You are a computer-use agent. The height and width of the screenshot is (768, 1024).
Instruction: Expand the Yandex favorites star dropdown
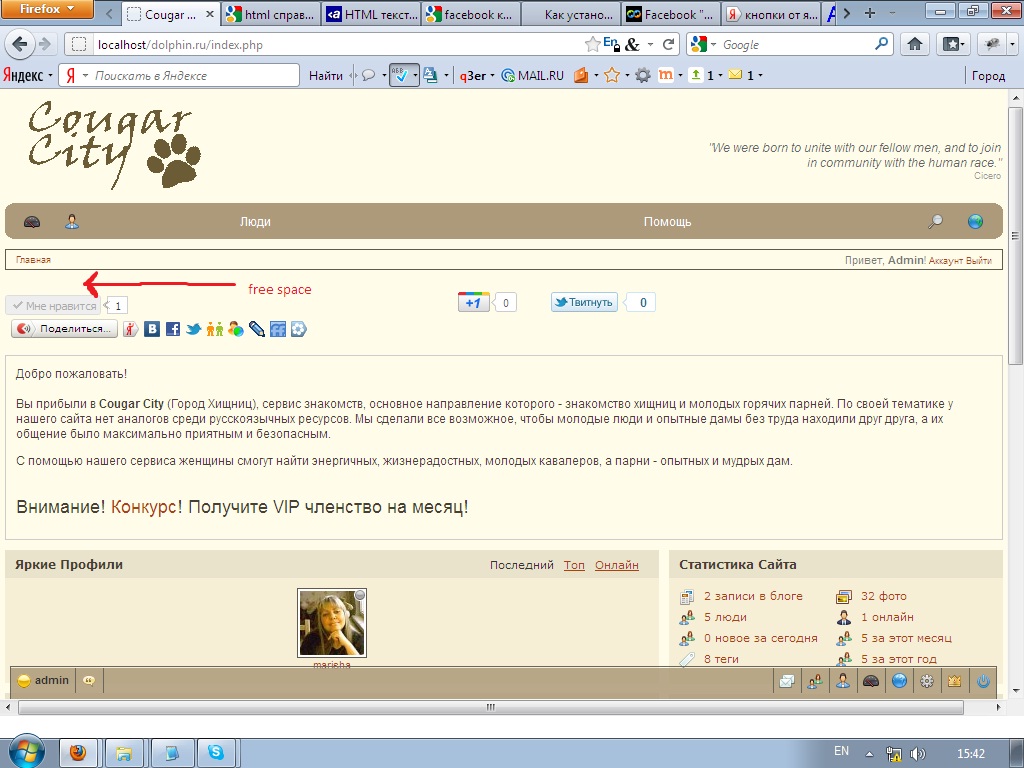pos(627,76)
